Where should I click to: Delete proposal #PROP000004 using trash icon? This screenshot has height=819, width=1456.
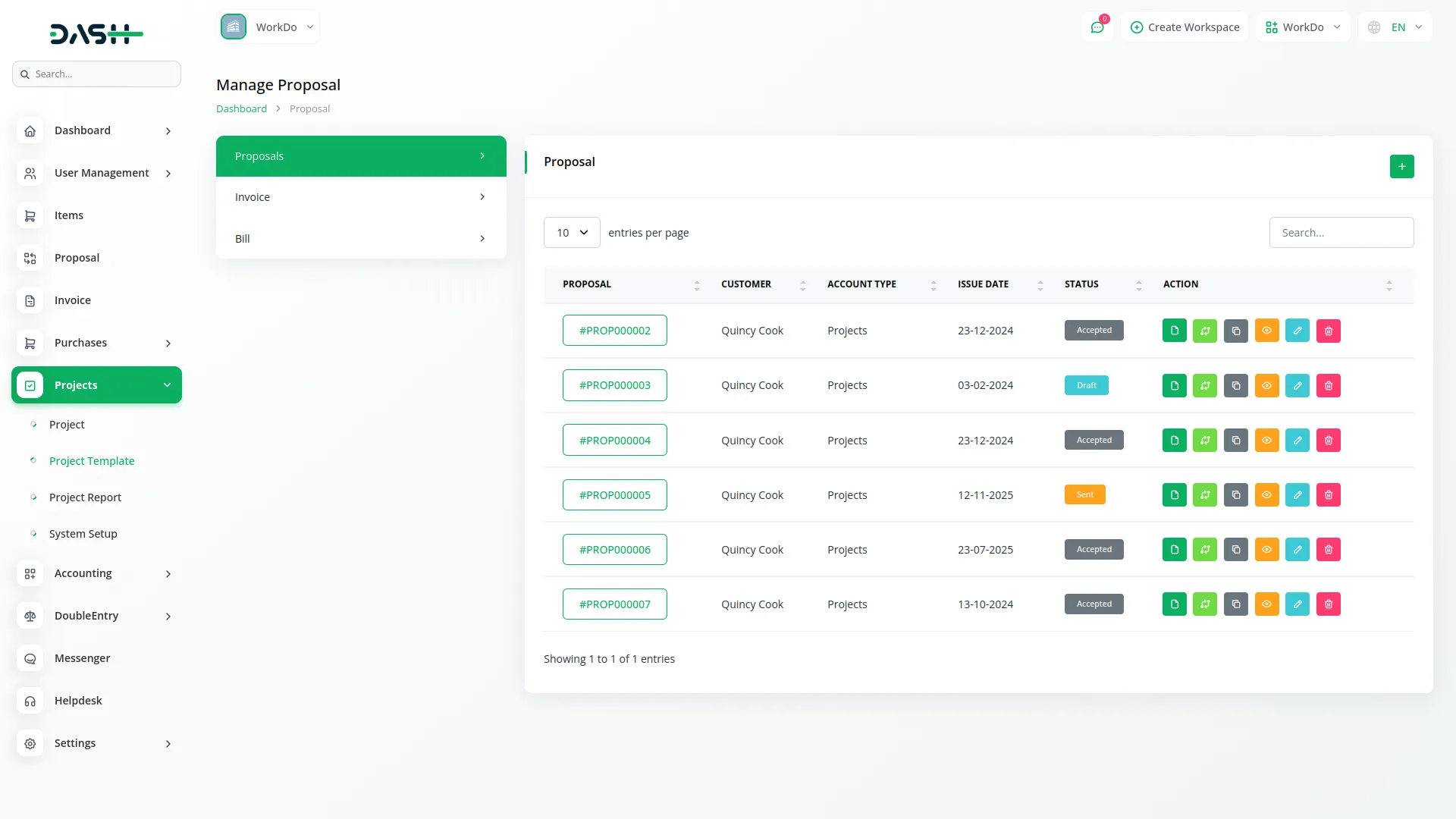[x=1328, y=440]
